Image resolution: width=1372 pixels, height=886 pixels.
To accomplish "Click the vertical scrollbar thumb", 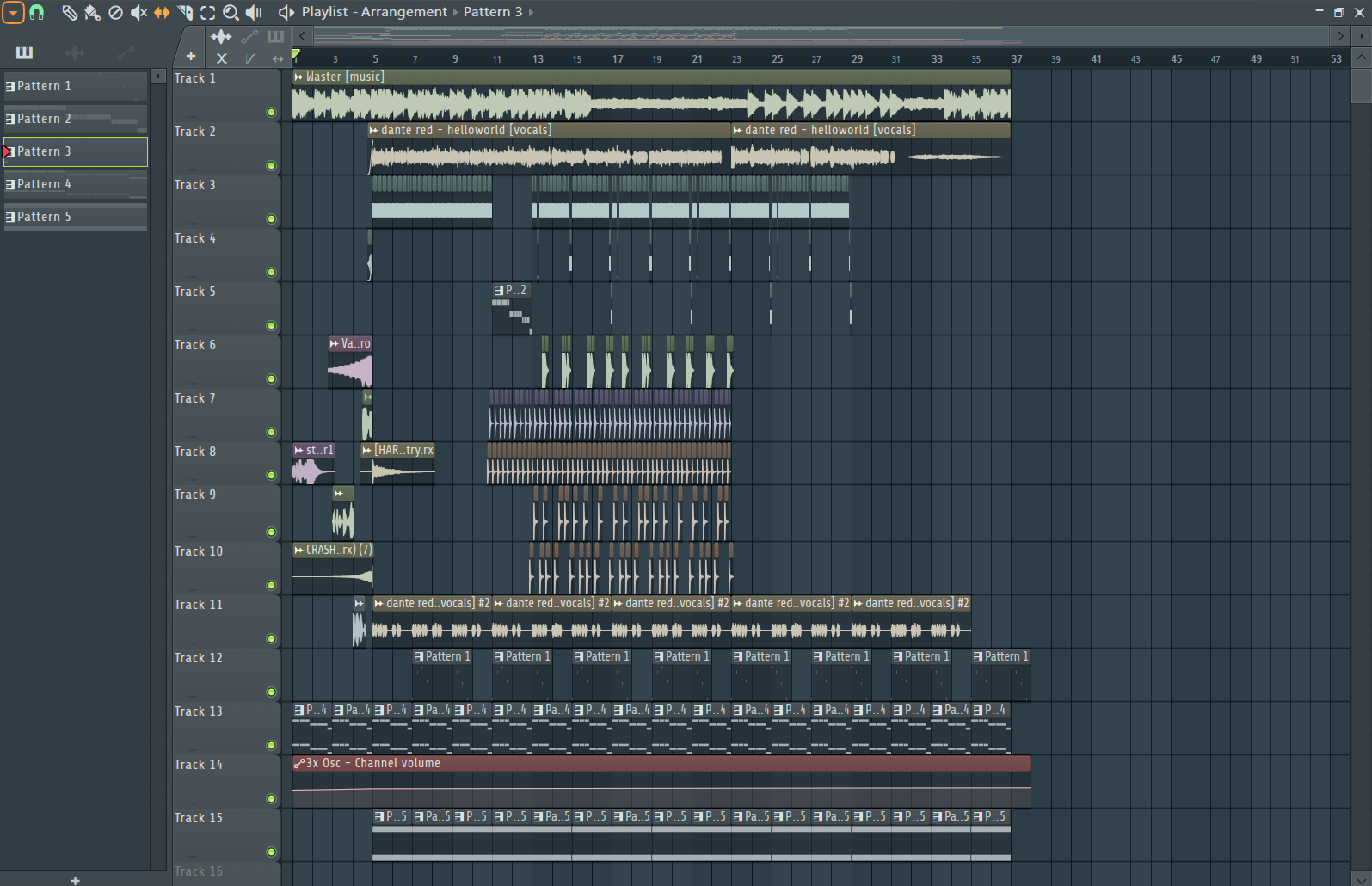I will click(x=1361, y=86).
